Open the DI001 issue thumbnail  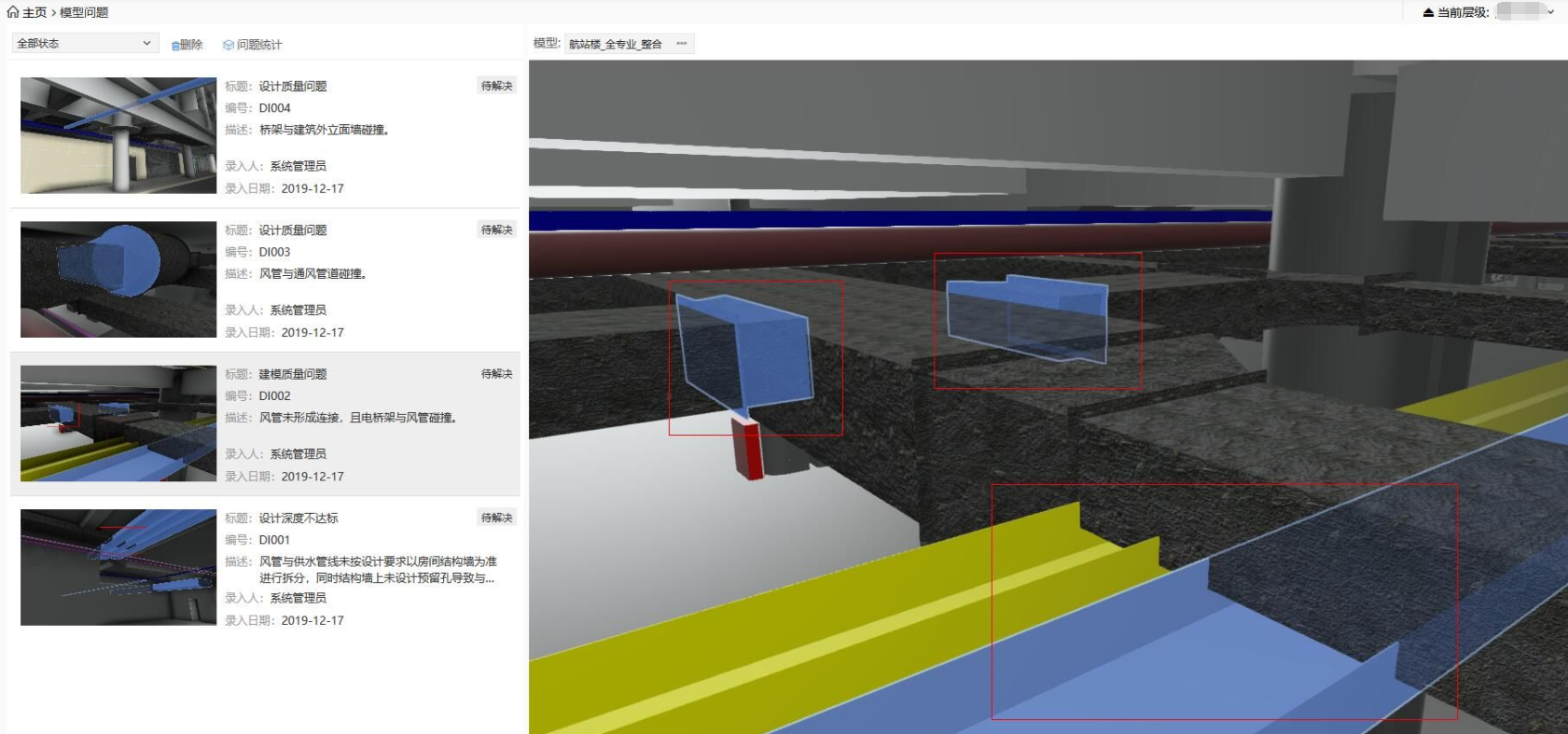[x=118, y=567]
